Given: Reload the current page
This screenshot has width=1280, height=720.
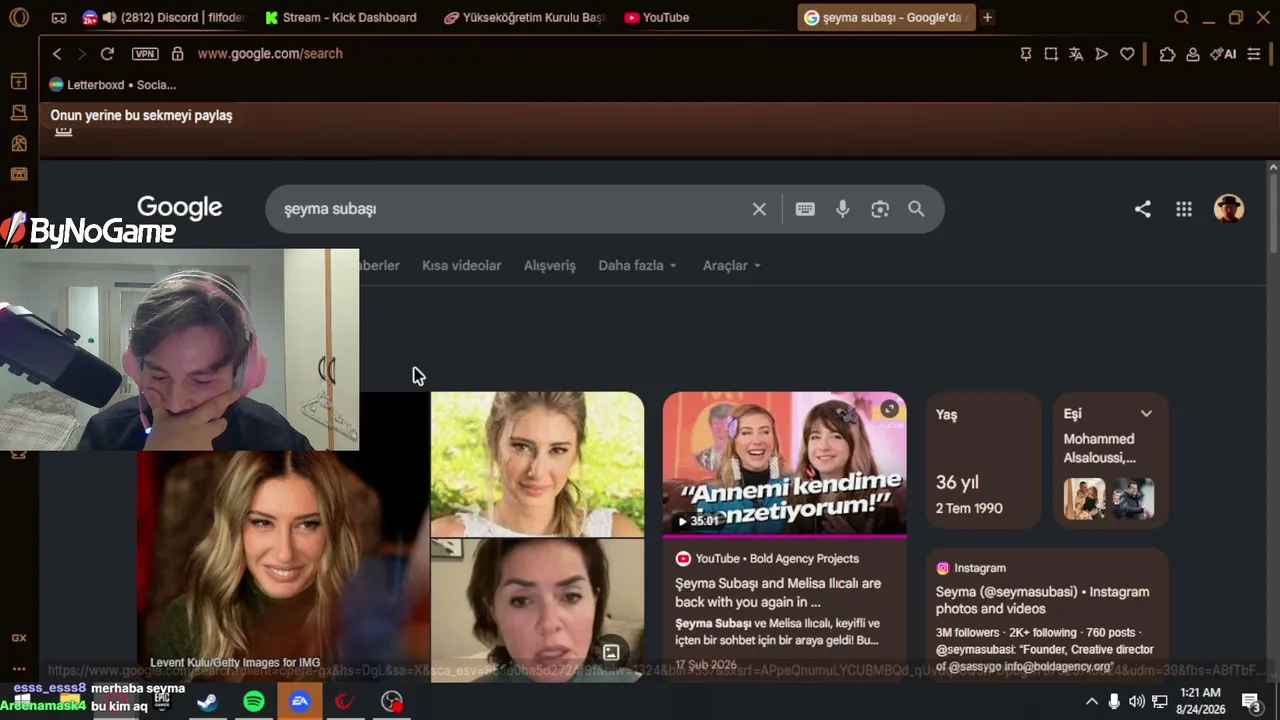Looking at the screenshot, I should click(107, 54).
